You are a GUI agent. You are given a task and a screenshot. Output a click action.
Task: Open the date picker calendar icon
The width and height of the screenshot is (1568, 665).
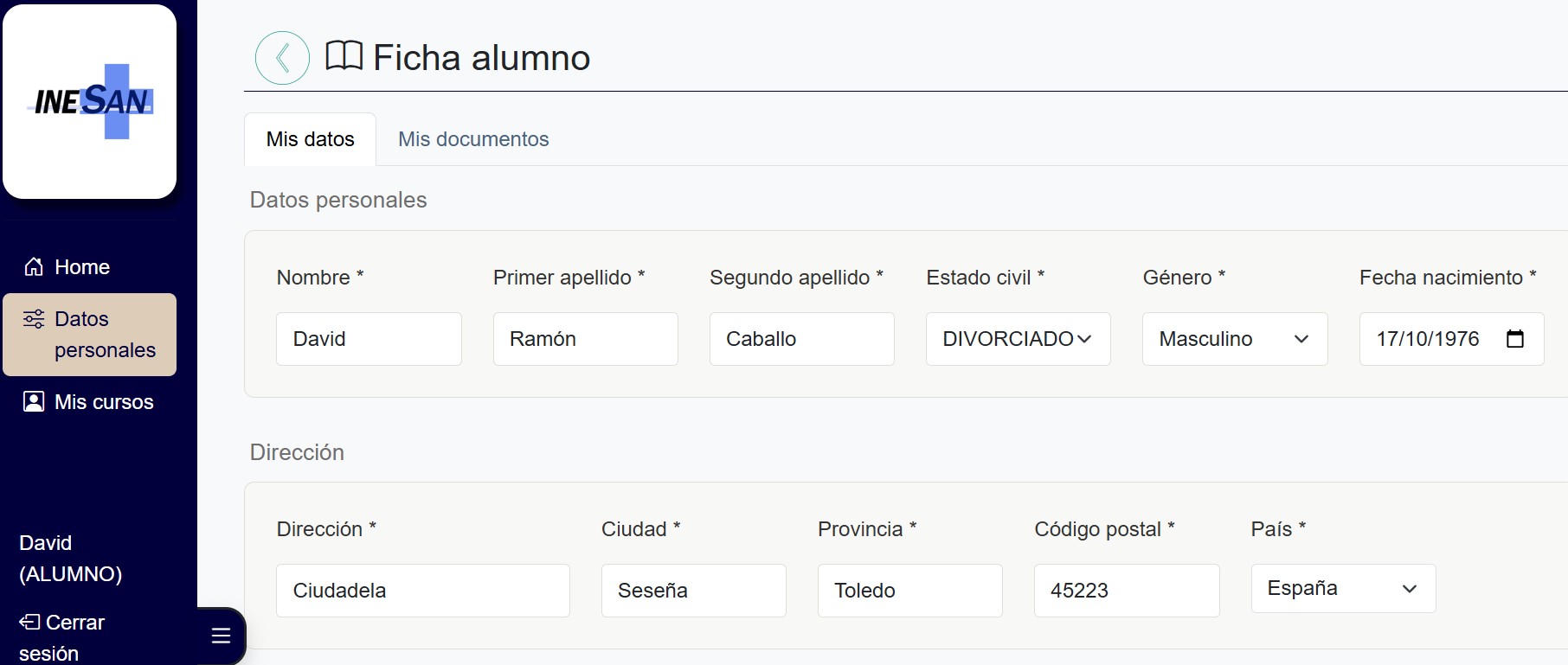[1514, 339]
